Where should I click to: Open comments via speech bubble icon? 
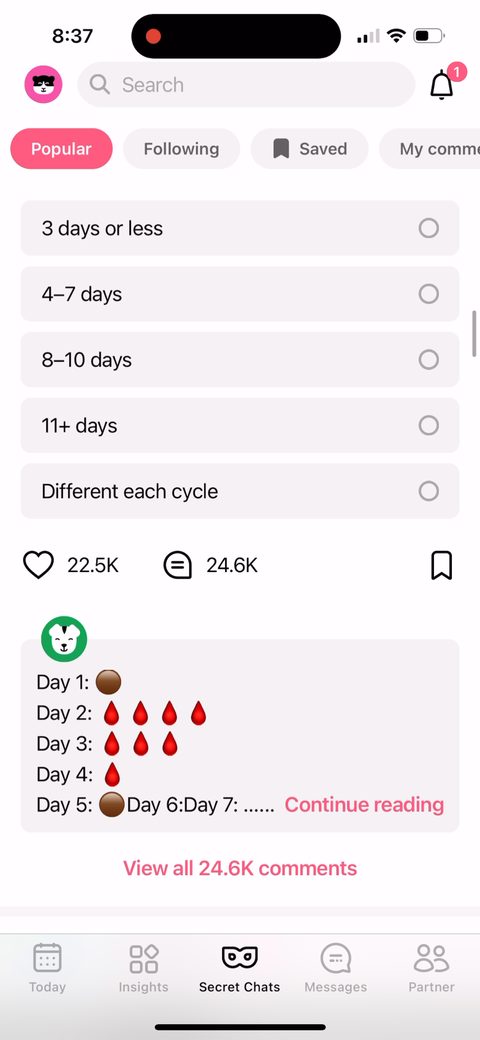(178, 566)
